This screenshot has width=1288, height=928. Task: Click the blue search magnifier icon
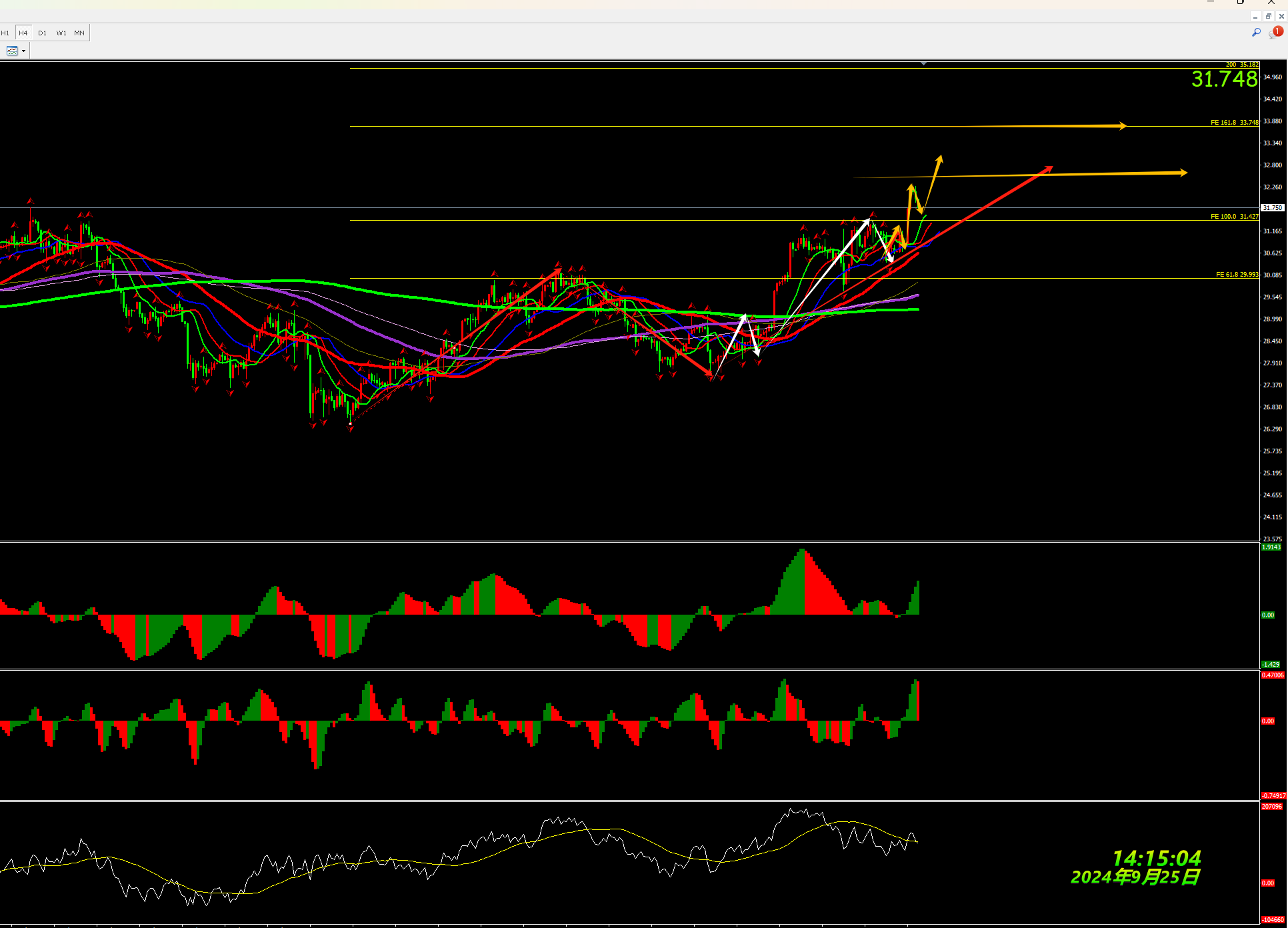[1256, 32]
